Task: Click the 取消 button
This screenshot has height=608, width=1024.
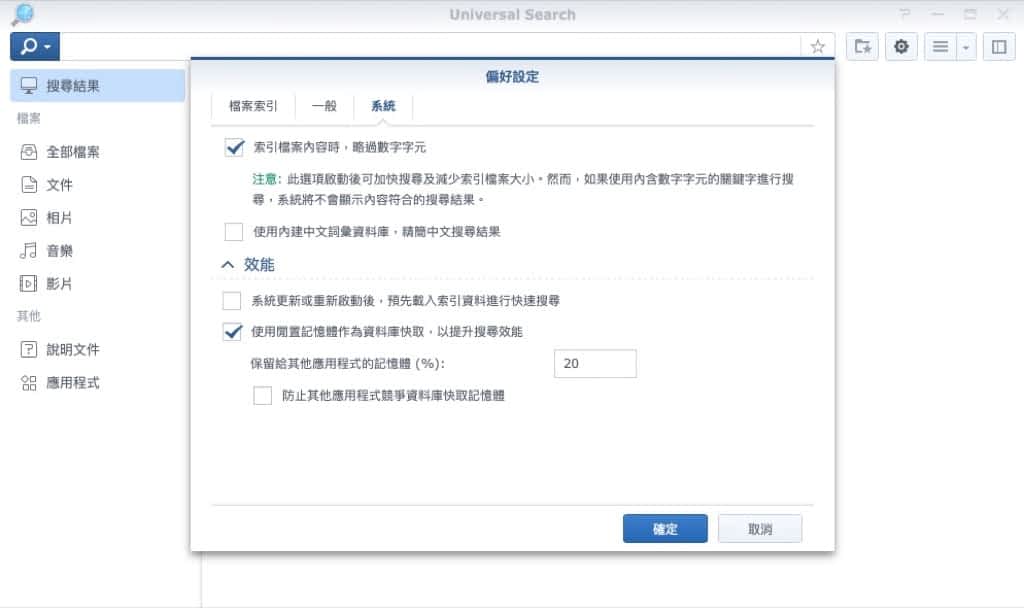Action: coord(759,529)
